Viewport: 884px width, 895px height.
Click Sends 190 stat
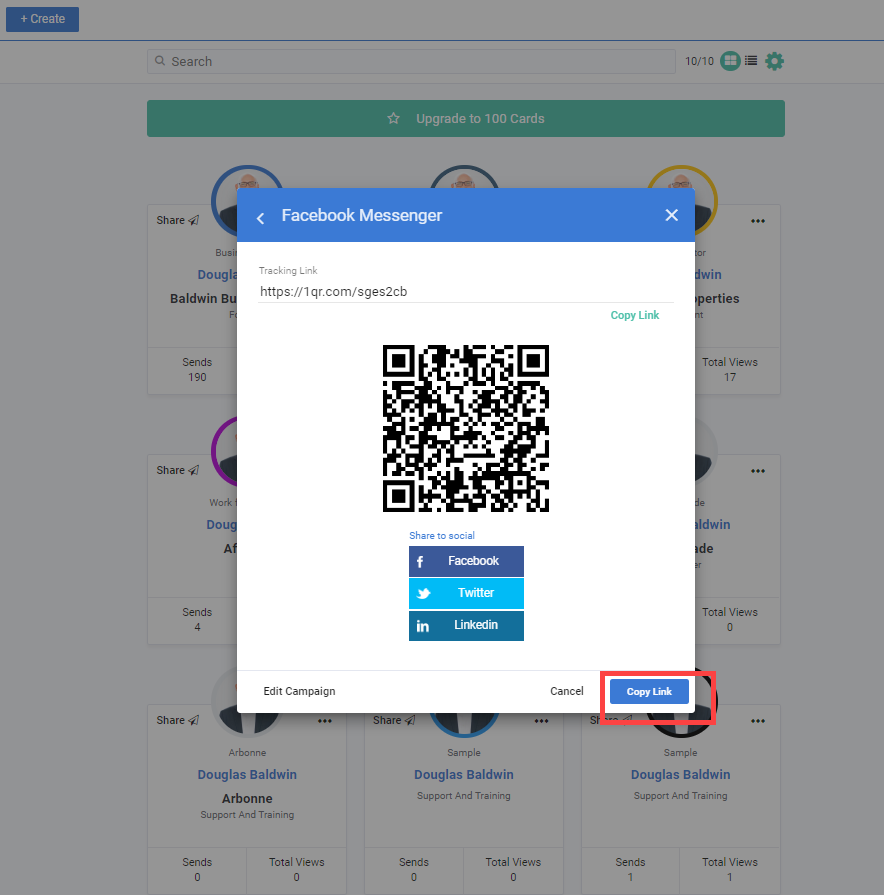[x=197, y=370]
